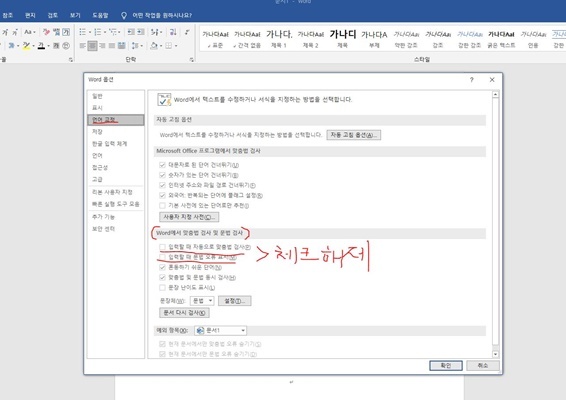Open the change case Aa dropdown
566x400 pixels.
pos(30,32)
